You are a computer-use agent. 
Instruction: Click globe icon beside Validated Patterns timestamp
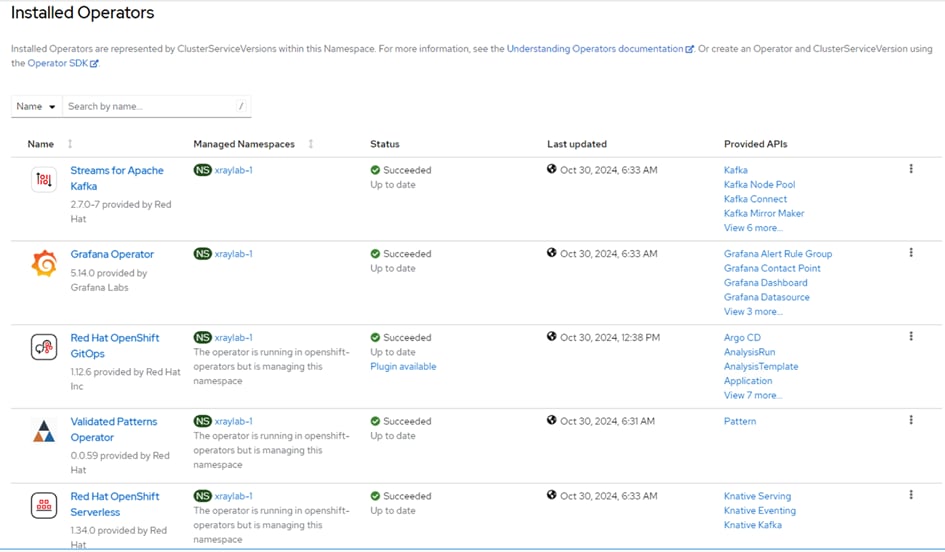tap(551, 420)
